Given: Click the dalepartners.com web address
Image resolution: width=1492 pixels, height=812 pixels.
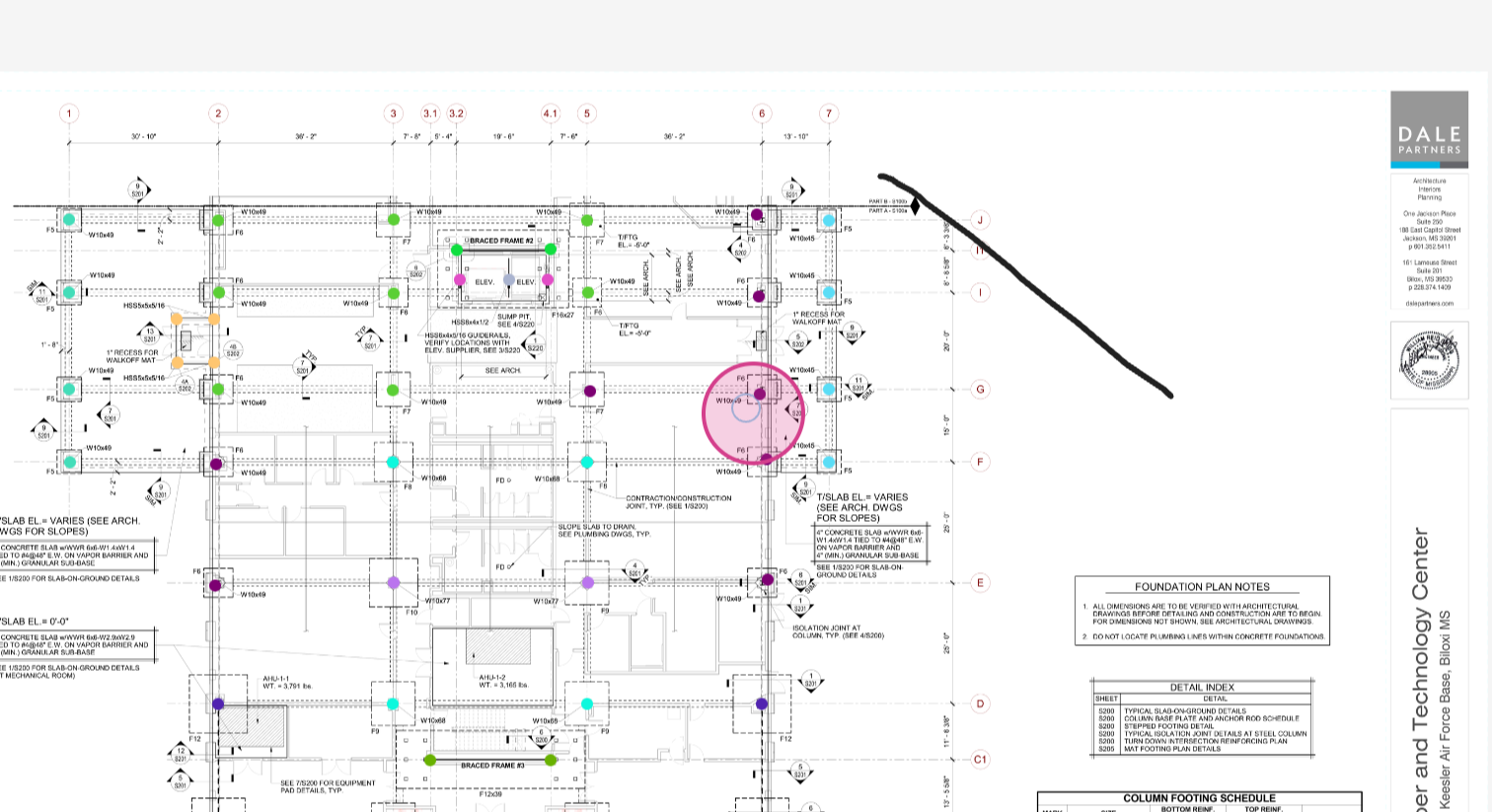Looking at the screenshot, I should pyautogui.click(x=1429, y=304).
